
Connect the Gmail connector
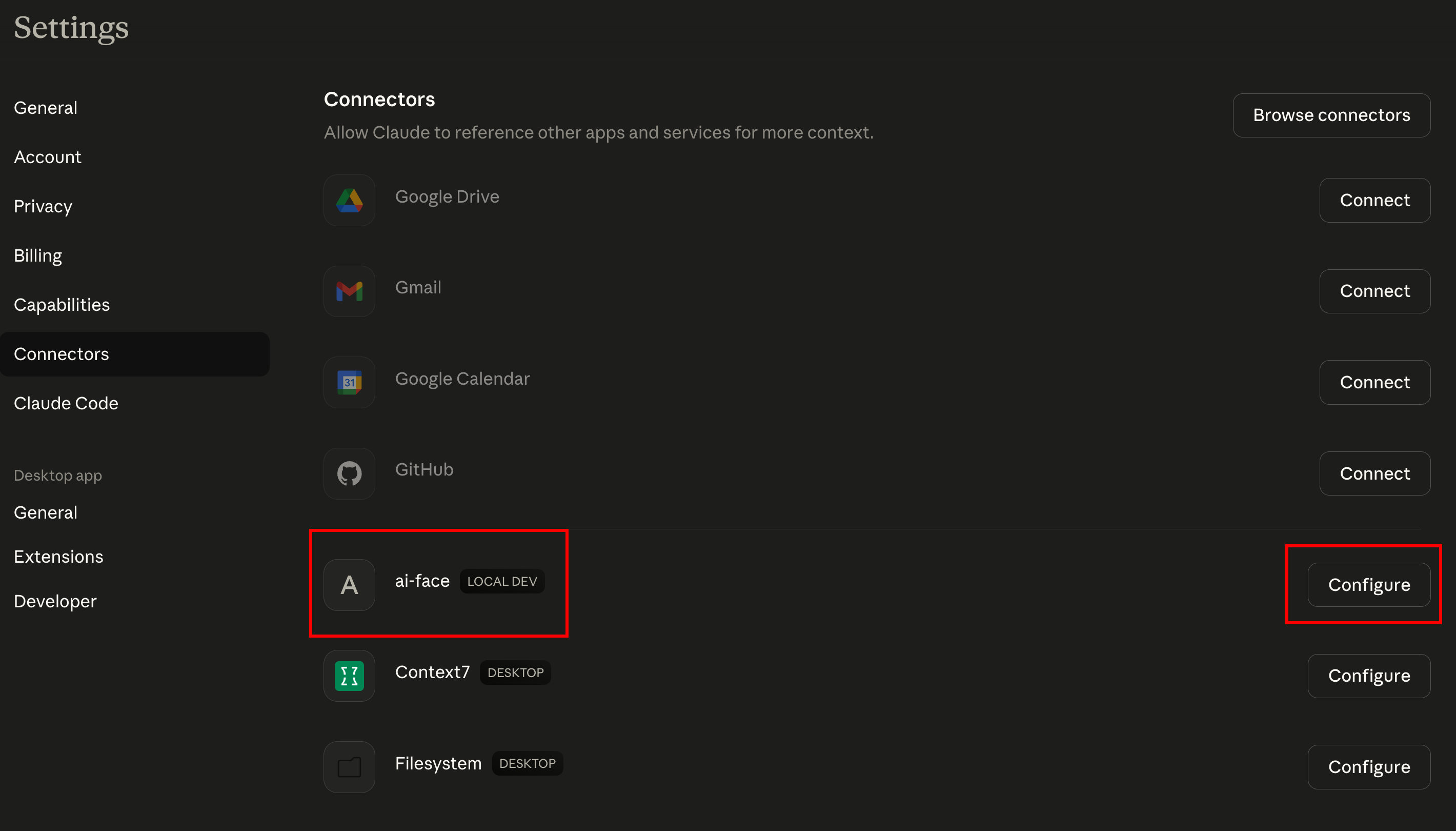coord(1374,291)
